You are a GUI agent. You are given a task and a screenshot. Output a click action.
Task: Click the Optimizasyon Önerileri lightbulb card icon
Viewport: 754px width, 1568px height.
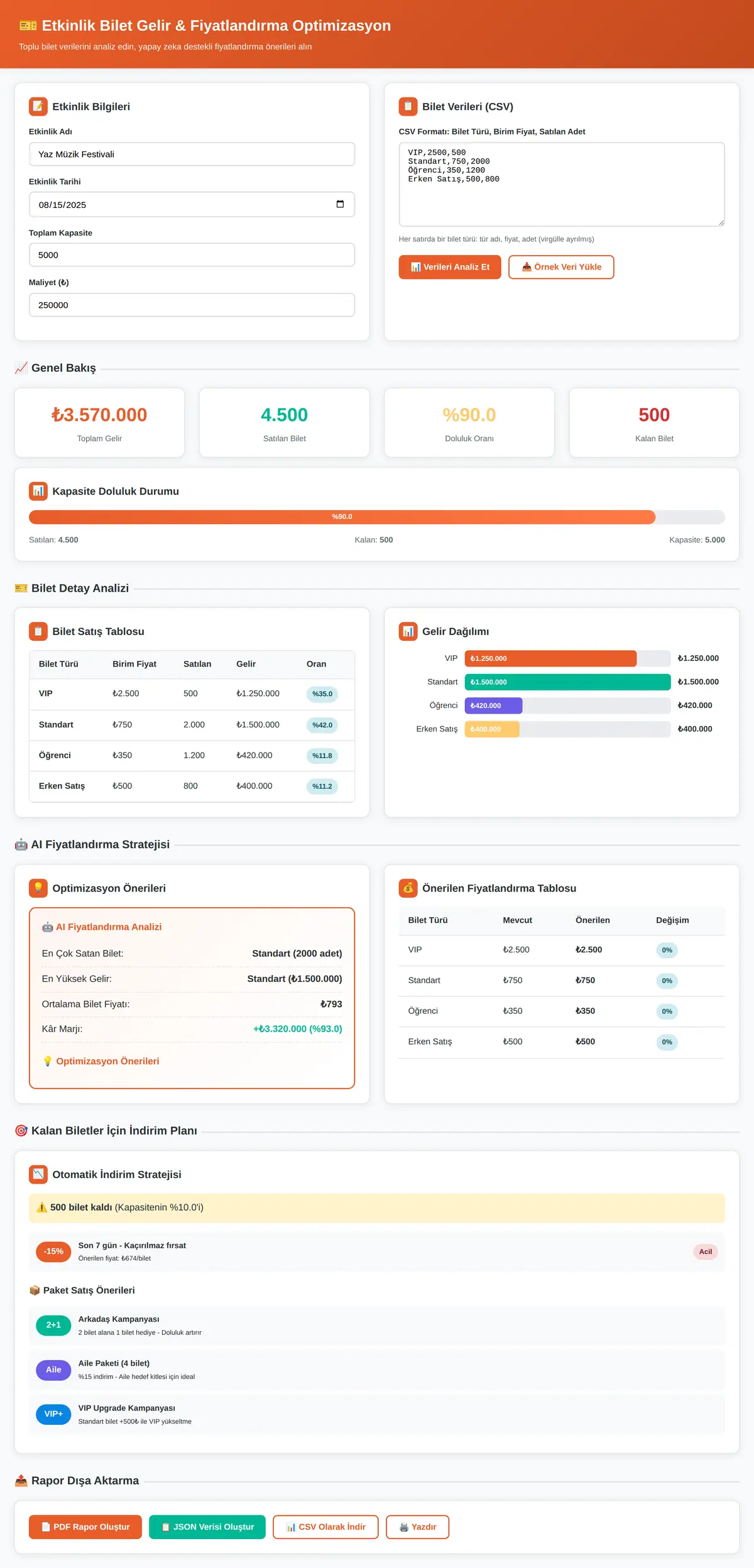[38, 888]
